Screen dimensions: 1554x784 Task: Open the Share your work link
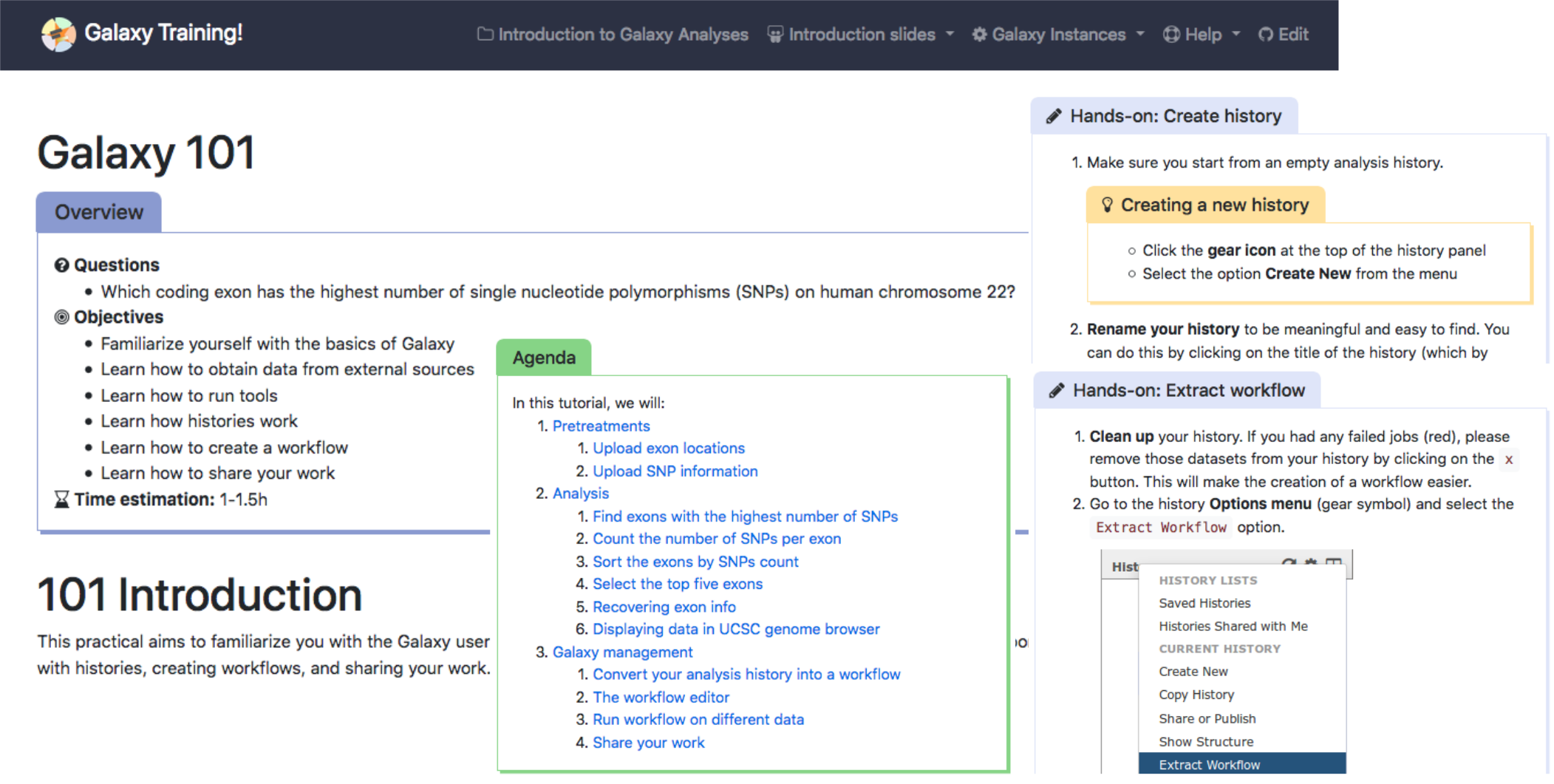(x=649, y=743)
